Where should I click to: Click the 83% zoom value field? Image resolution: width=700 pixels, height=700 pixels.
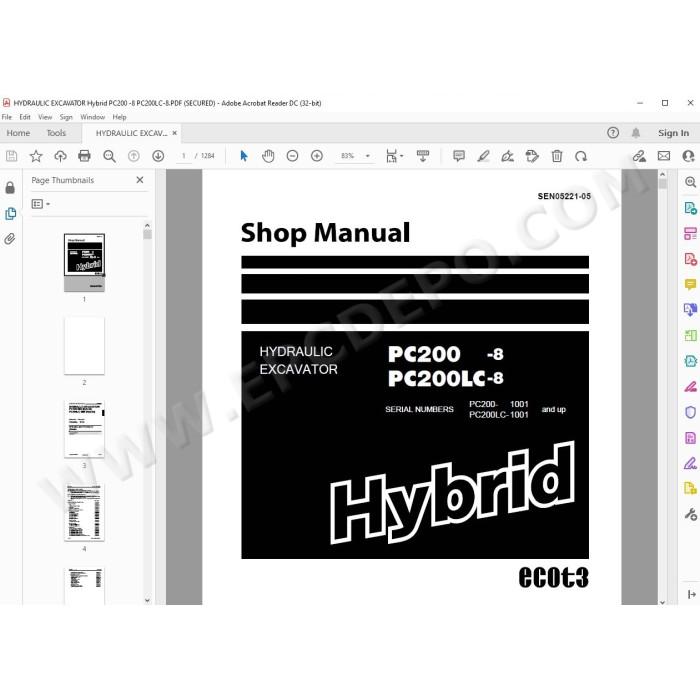(348, 156)
